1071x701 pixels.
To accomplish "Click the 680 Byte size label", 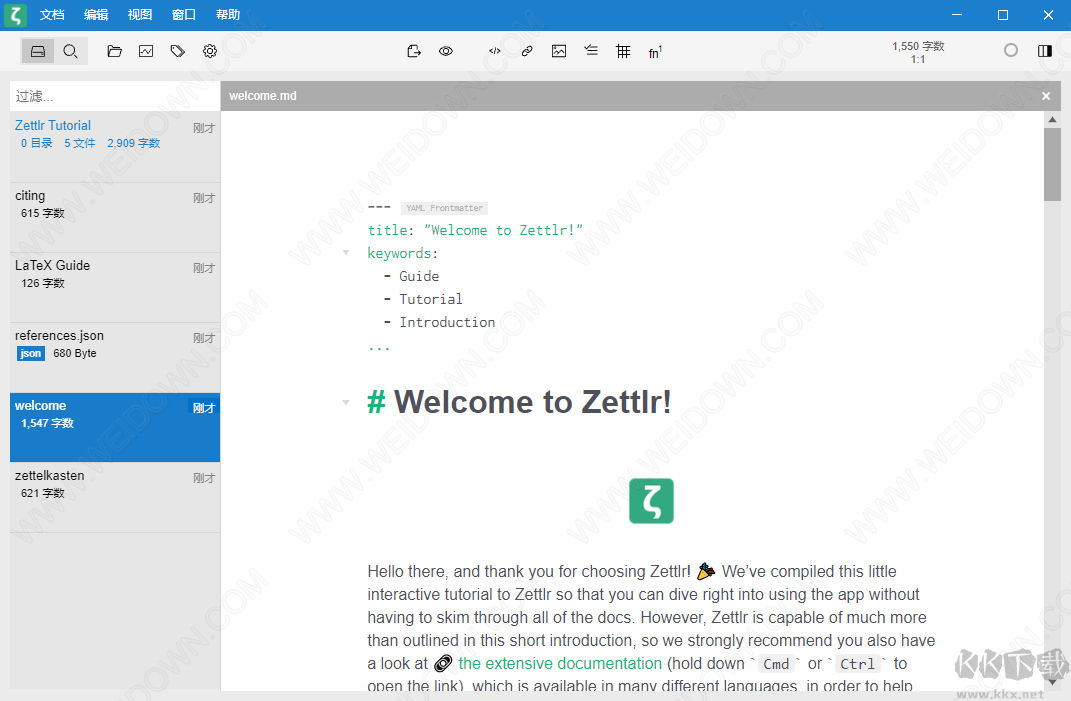I will (74, 353).
